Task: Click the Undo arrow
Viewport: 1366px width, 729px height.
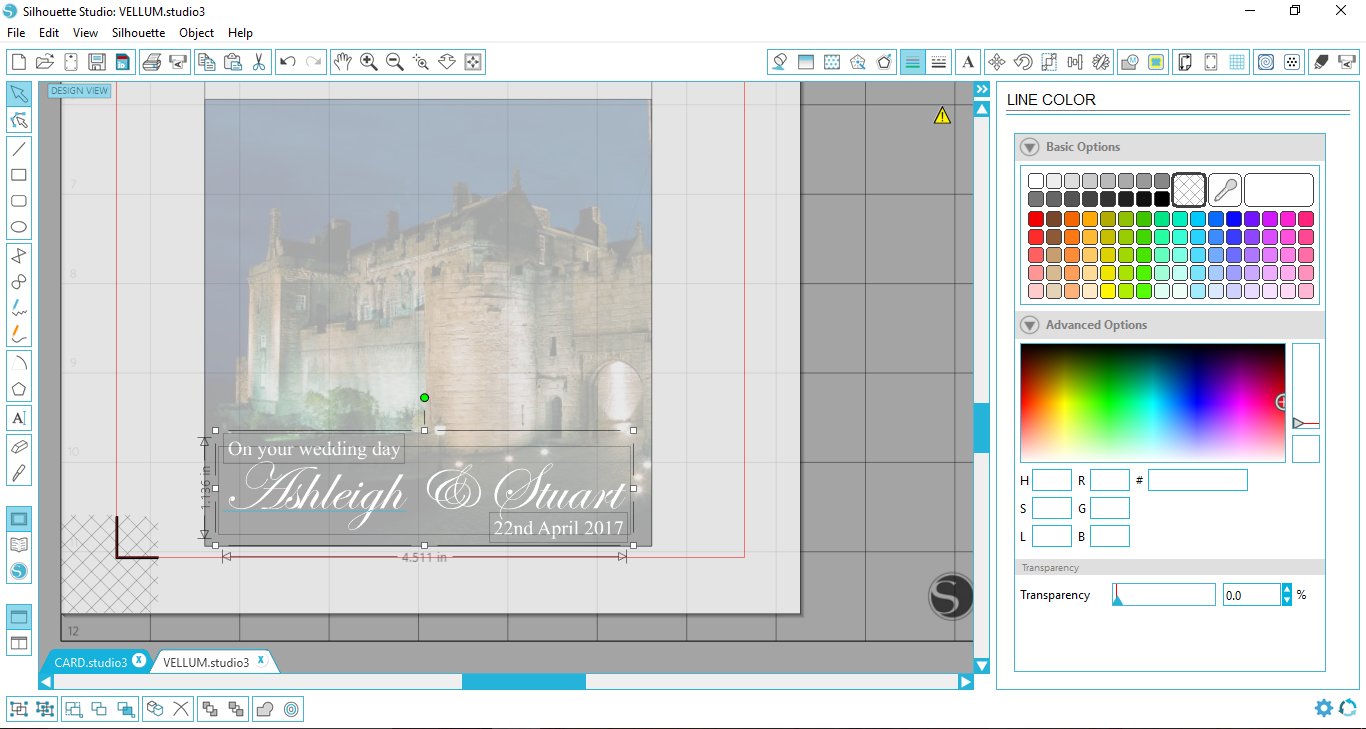Action: (288, 62)
